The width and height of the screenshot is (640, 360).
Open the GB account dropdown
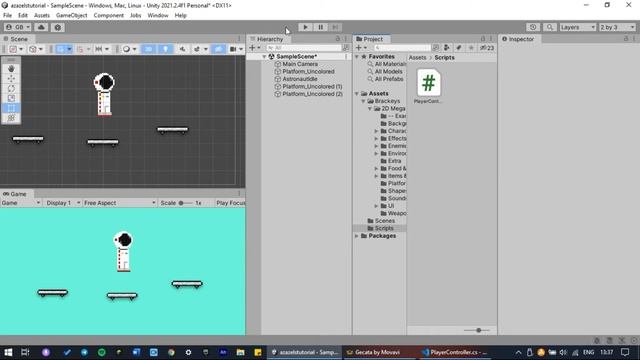[x=17, y=27]
